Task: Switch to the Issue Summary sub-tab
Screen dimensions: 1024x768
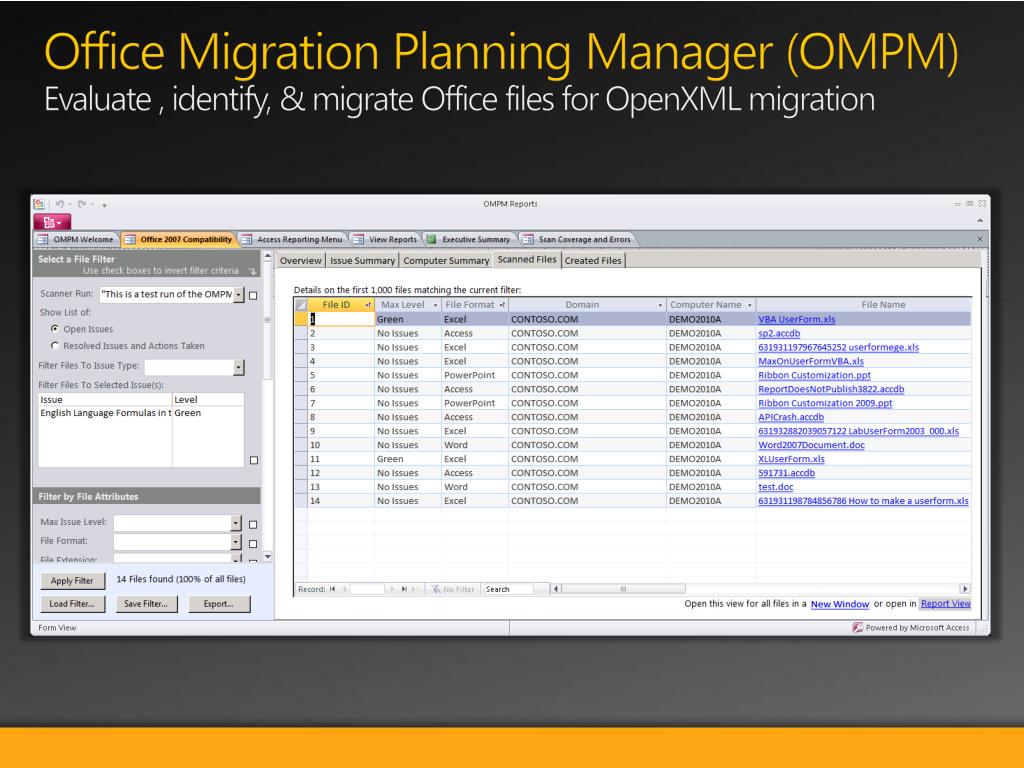Action: pyautogui.click(x=362, y=261)
